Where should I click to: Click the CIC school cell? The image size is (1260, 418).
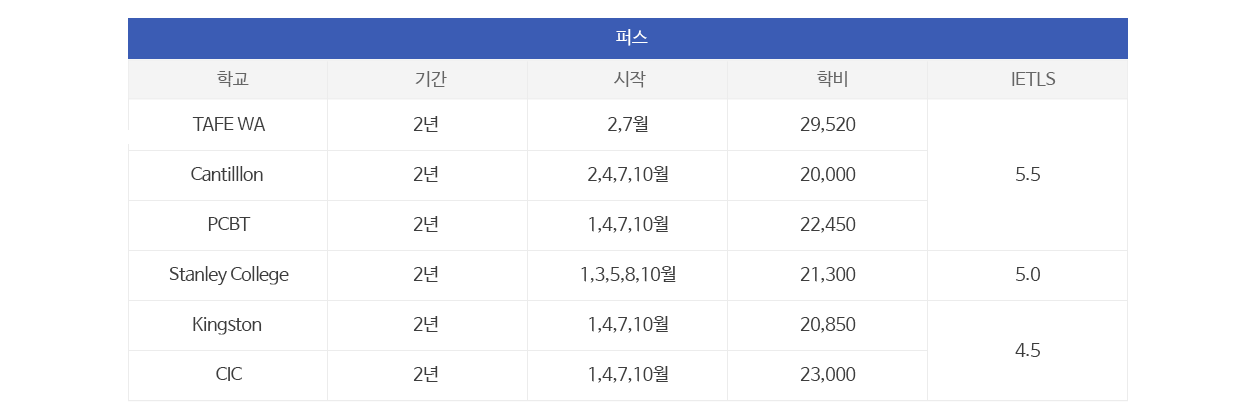(x=228, y=375)
